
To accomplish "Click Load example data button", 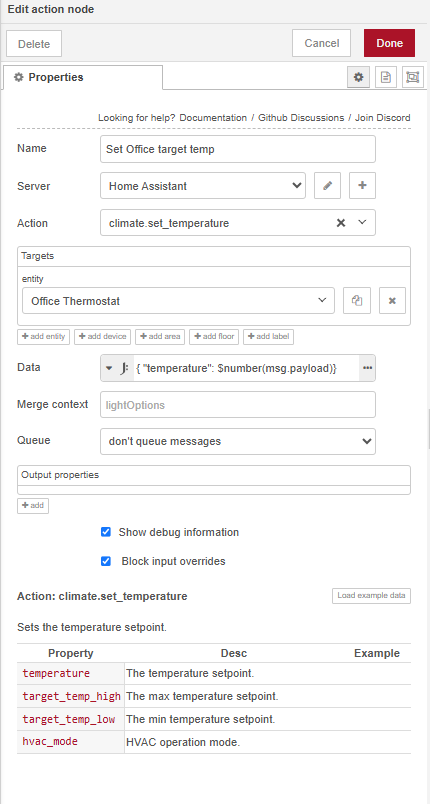I will [372, 596].
